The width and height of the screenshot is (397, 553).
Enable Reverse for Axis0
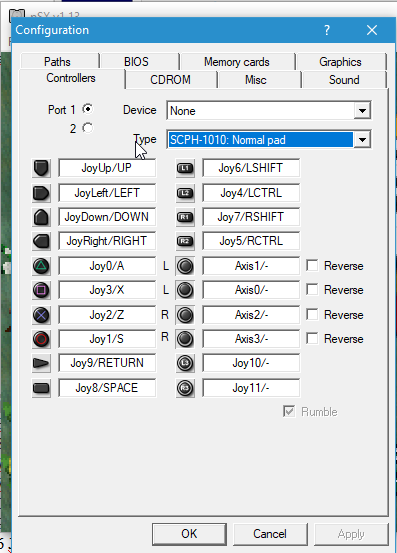tap(312, 290)
